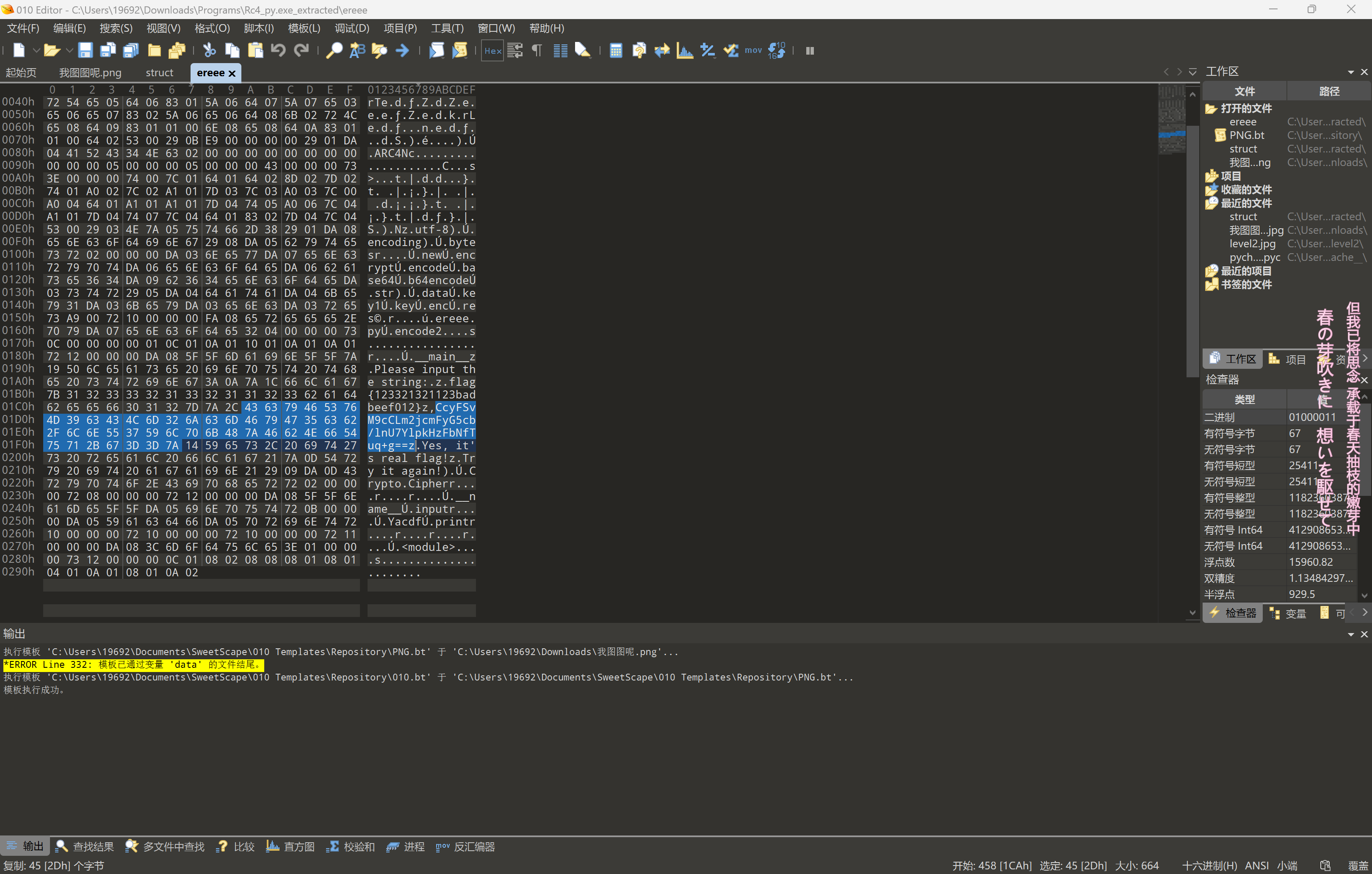Open the Calculator tool
Viewport: 1372px width, 874px height.
coord(615,51)
